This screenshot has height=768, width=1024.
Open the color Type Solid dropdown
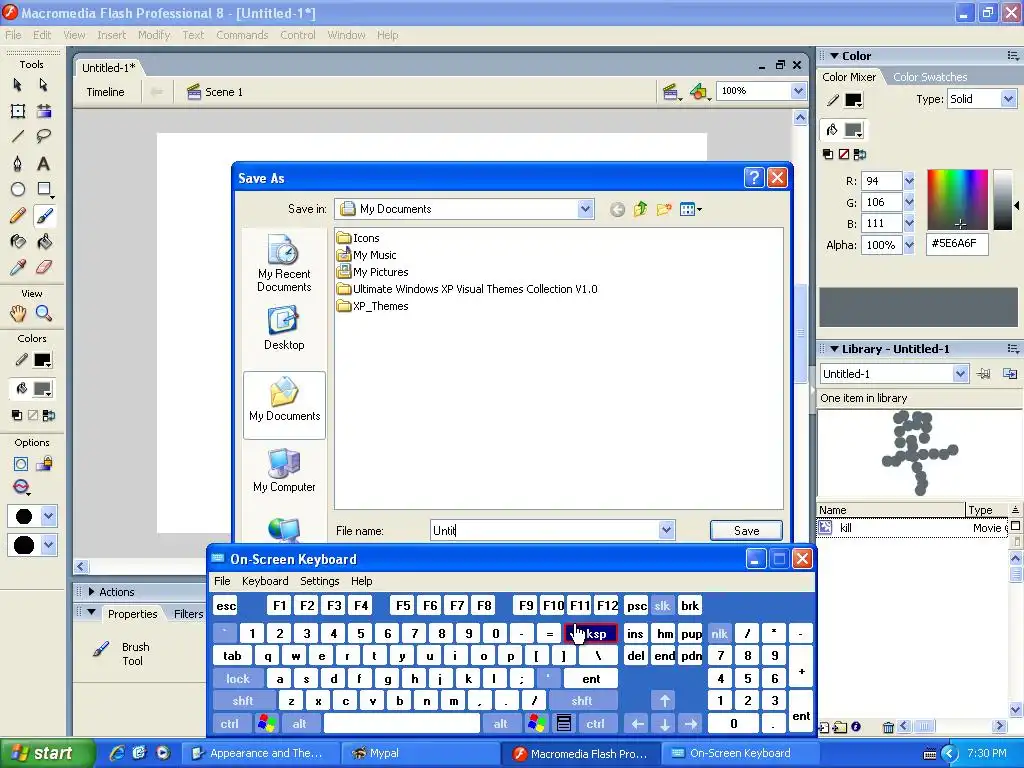pyautogui.click(x=1008, y=99)
